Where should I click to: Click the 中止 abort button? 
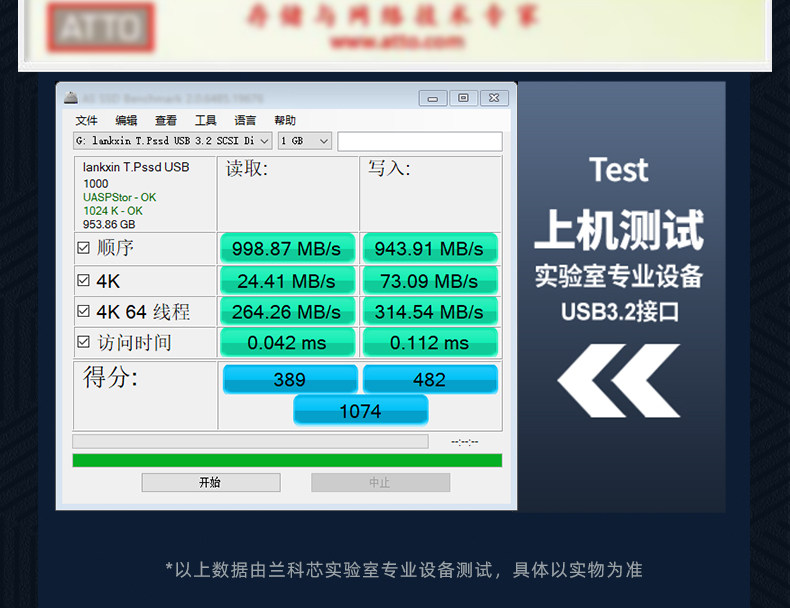[380, 483]
